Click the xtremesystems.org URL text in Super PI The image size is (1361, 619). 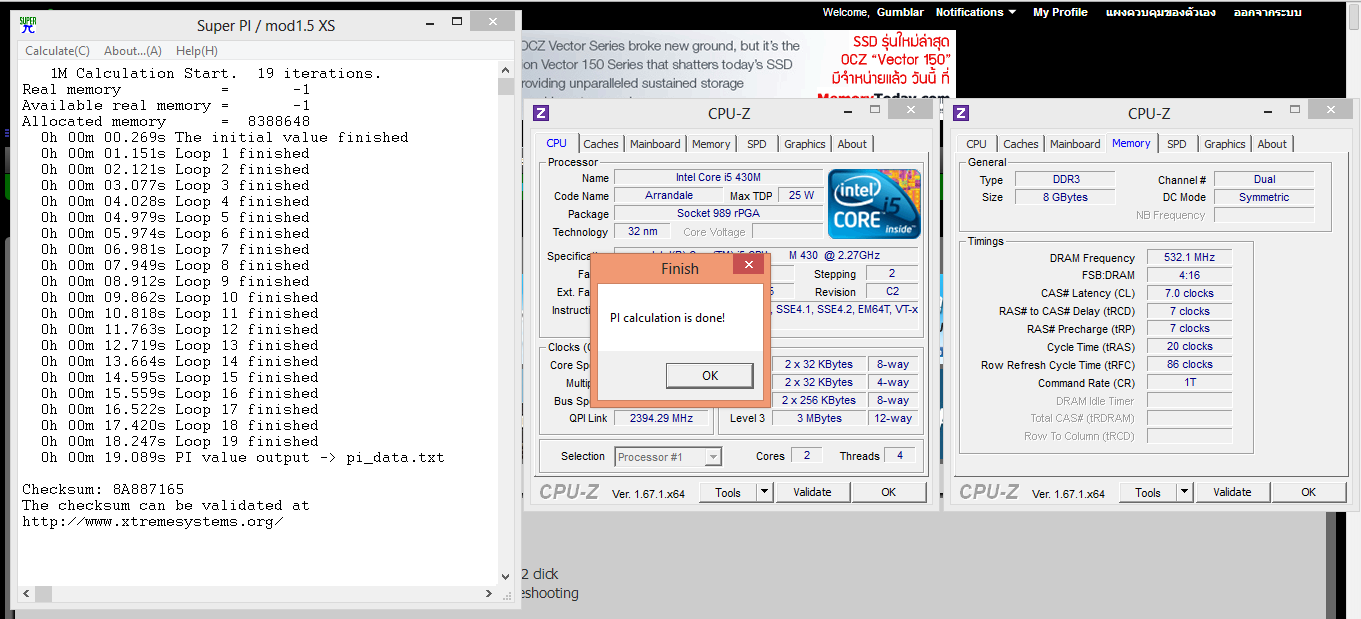coord(152,521)
